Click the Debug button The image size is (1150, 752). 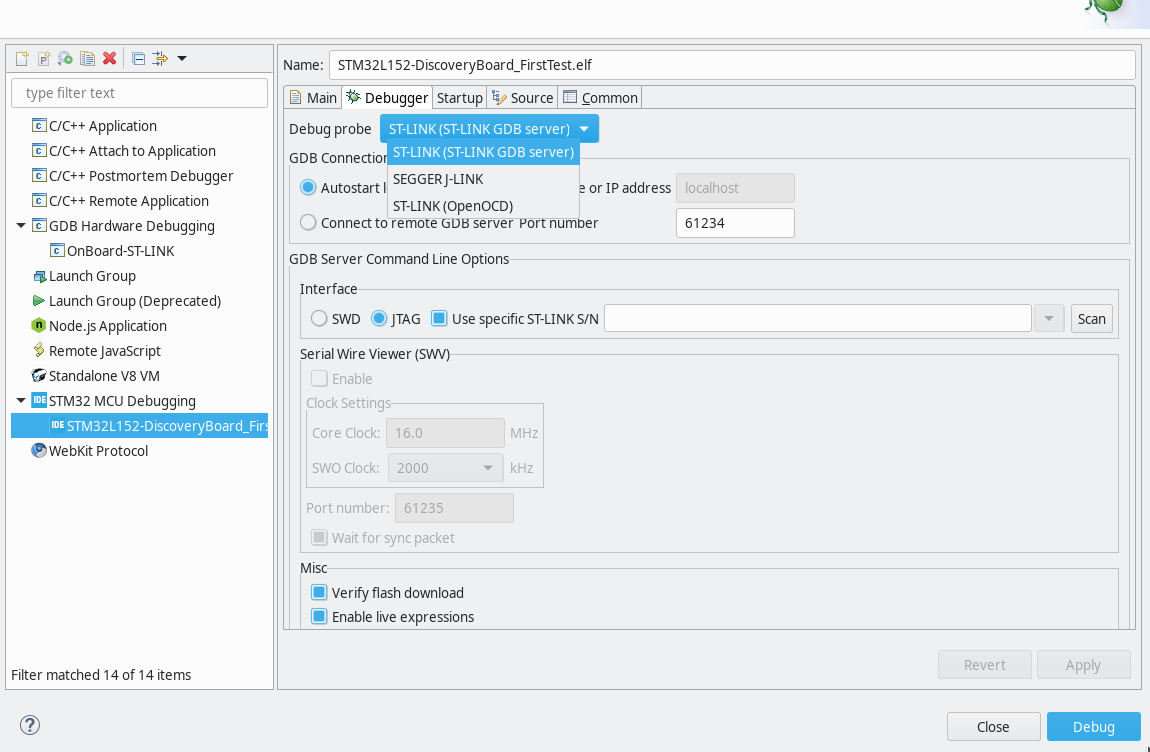click(1094, 726)
